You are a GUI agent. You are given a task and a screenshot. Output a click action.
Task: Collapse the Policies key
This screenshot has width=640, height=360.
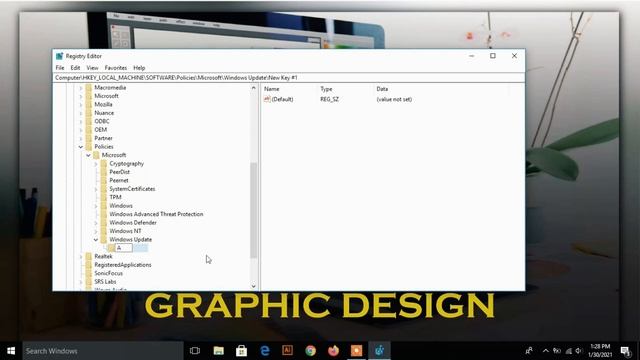tap(81, 147)
